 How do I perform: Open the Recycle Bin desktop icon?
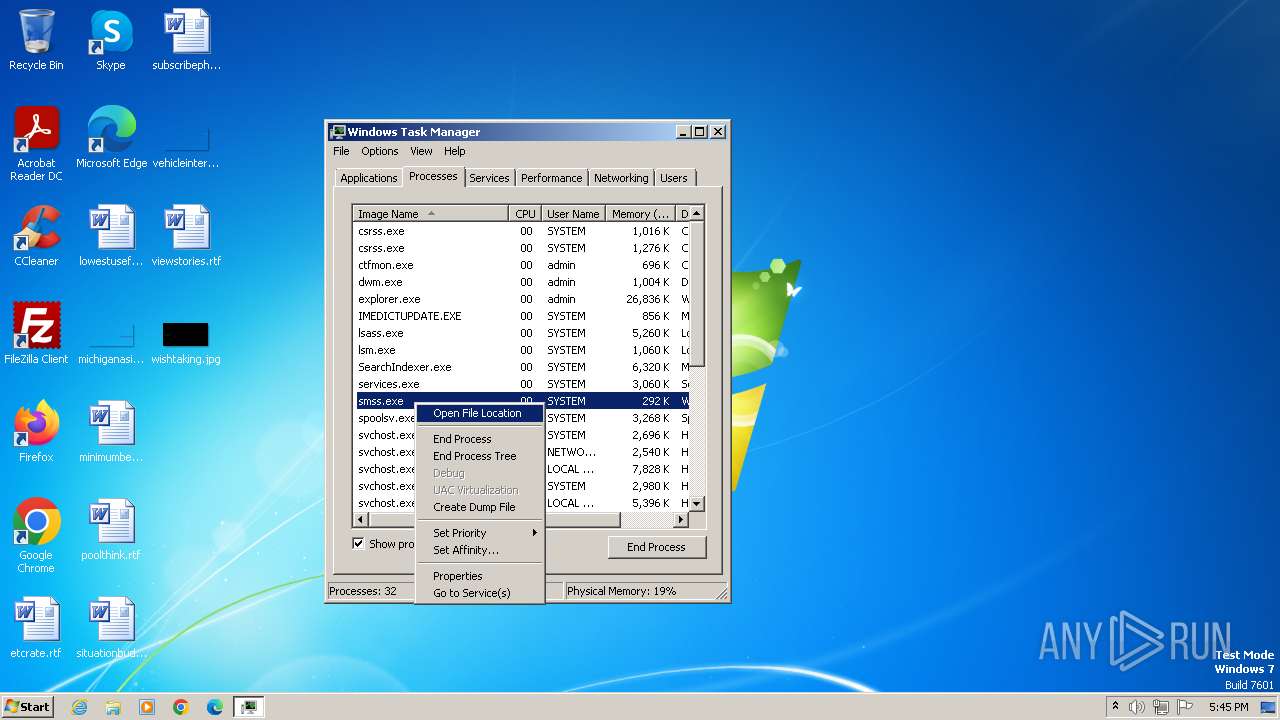[36, 40]
